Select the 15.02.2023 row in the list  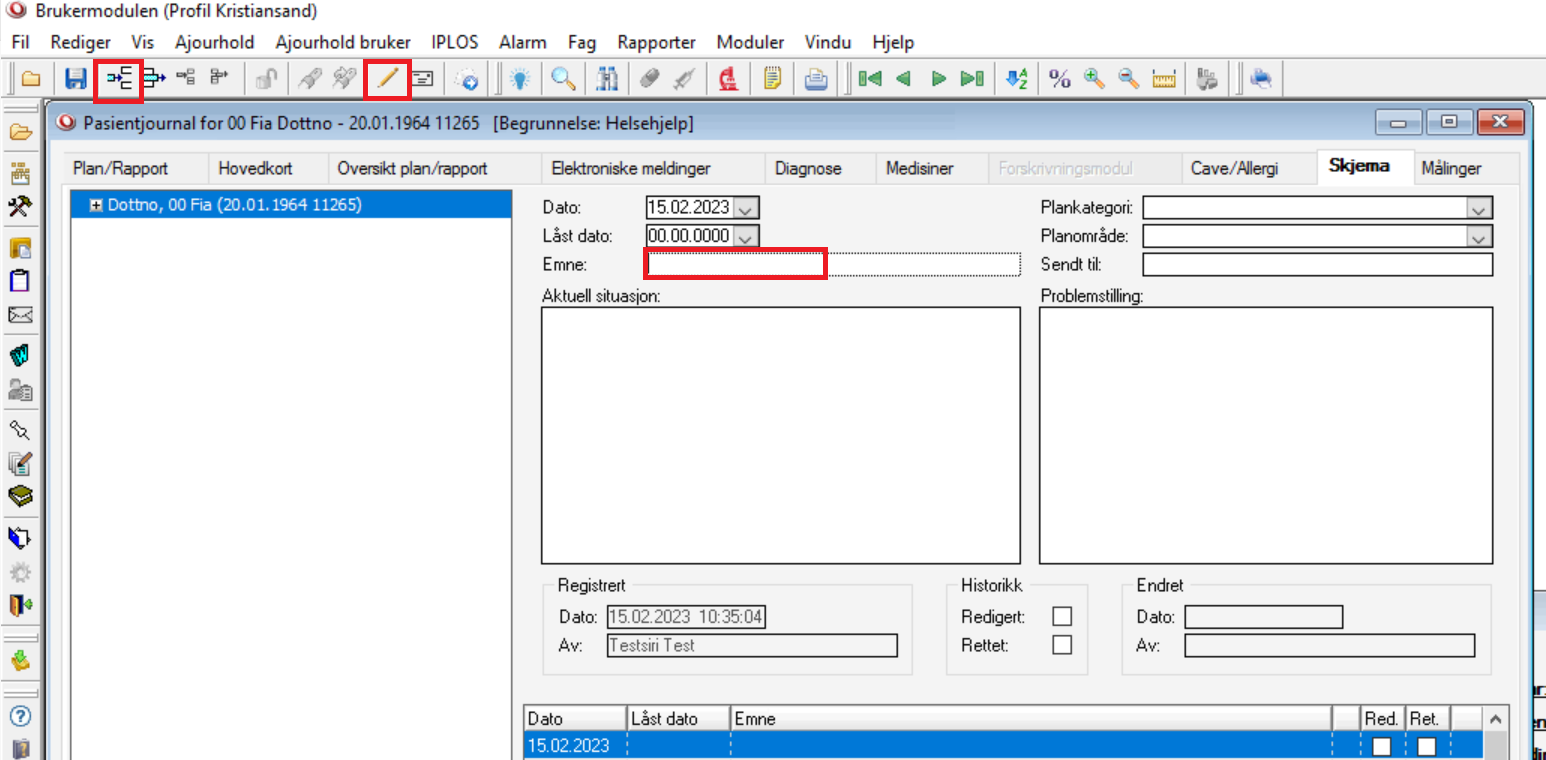1003,746
